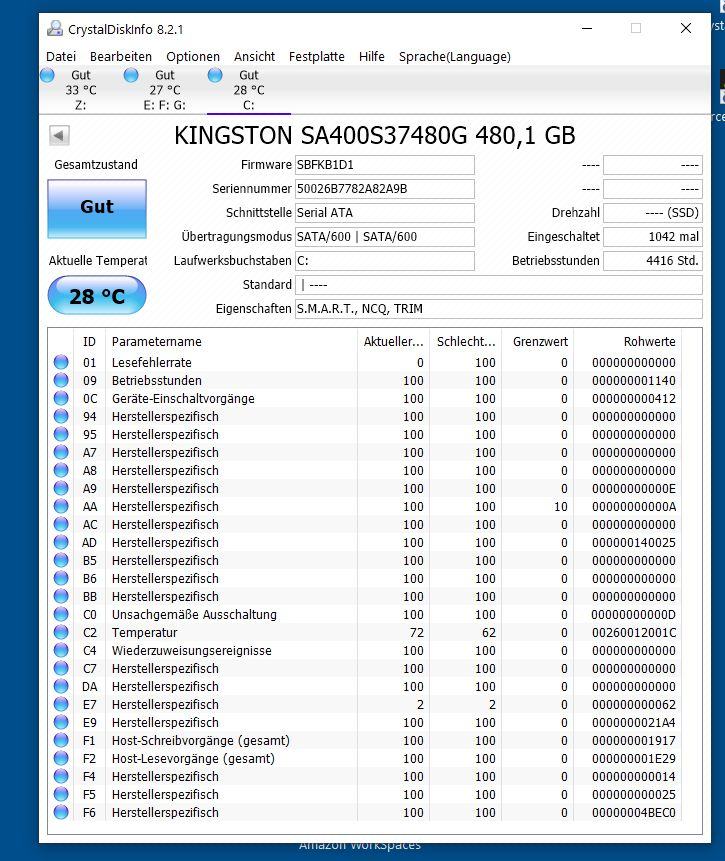Click status icon of row ID F4

[x=61, y=776]
